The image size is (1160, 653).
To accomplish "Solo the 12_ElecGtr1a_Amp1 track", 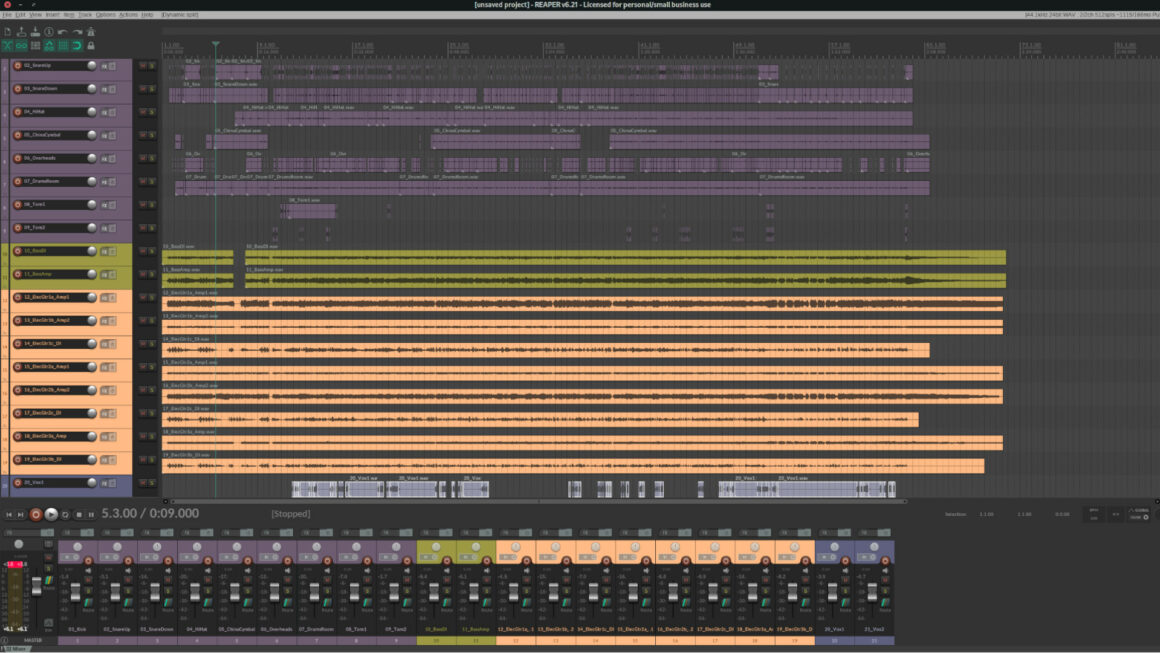I will pos(152,298).
